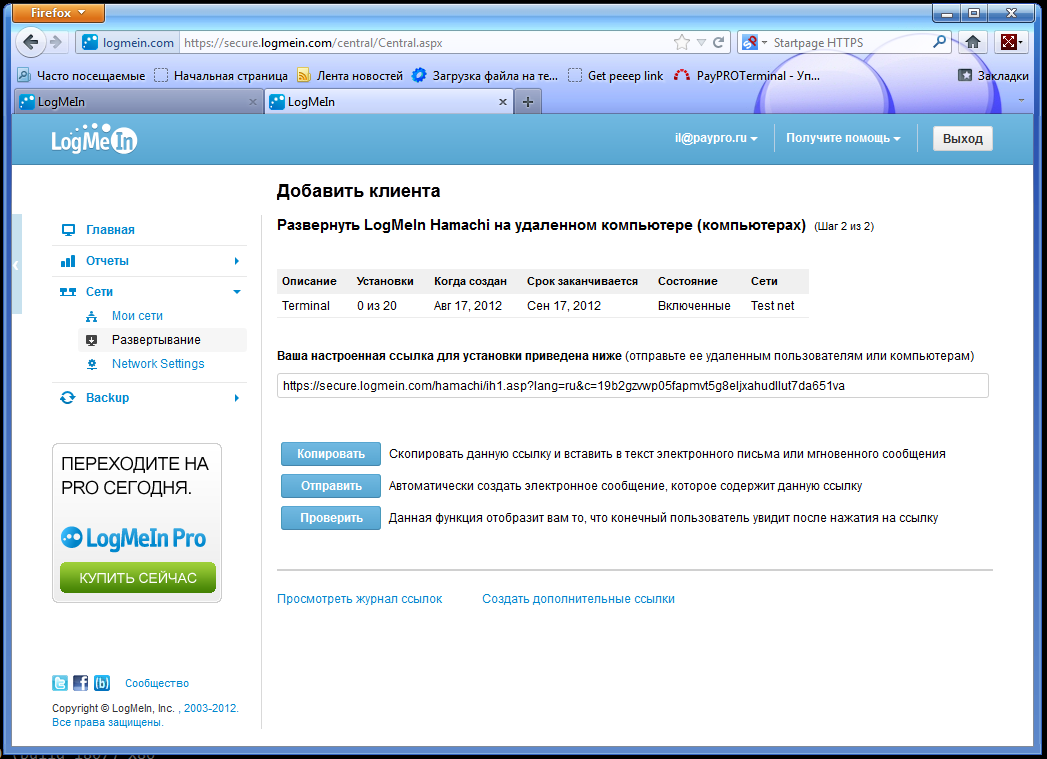Click the search magnifier in Startpage box
The width and height of the screenshot is (1047, 759).
point(939,43)
